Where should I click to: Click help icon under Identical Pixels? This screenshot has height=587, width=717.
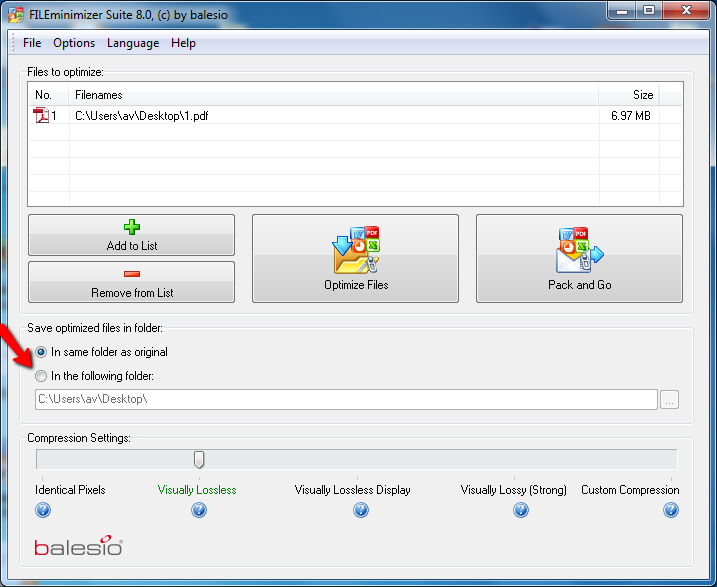pyautogui.click(x=43, y=510)
